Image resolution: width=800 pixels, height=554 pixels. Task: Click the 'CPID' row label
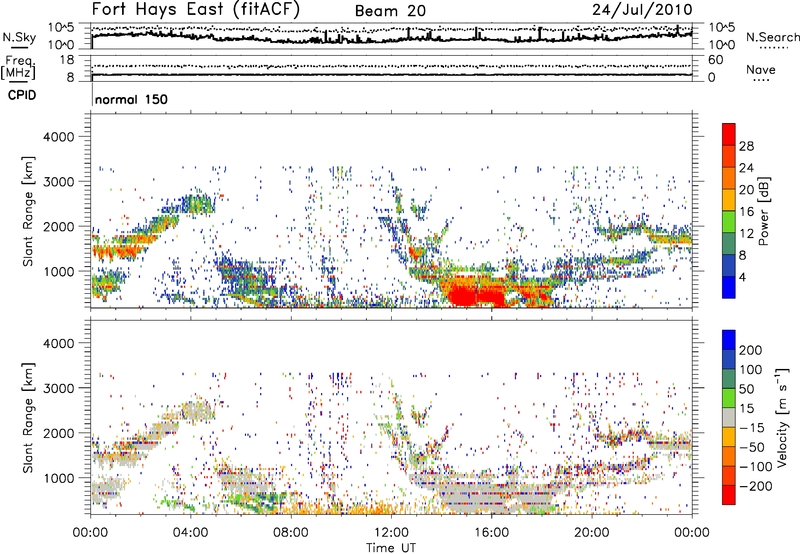[22, 95]
